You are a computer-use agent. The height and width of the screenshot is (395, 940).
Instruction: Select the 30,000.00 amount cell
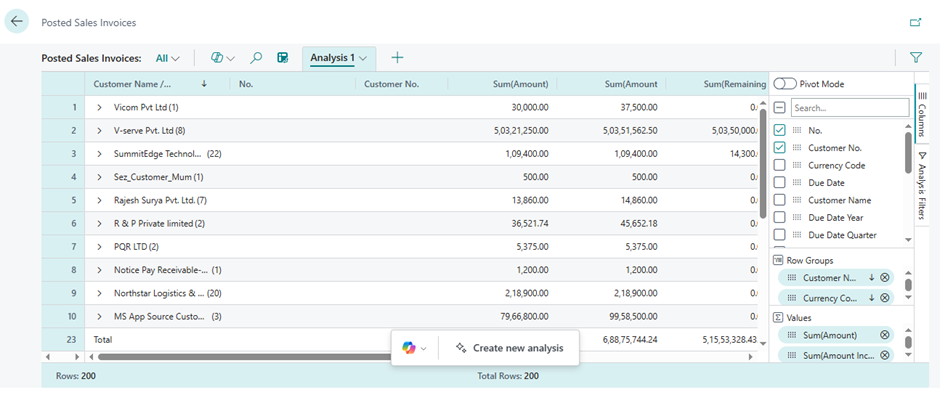coord(502,107)
